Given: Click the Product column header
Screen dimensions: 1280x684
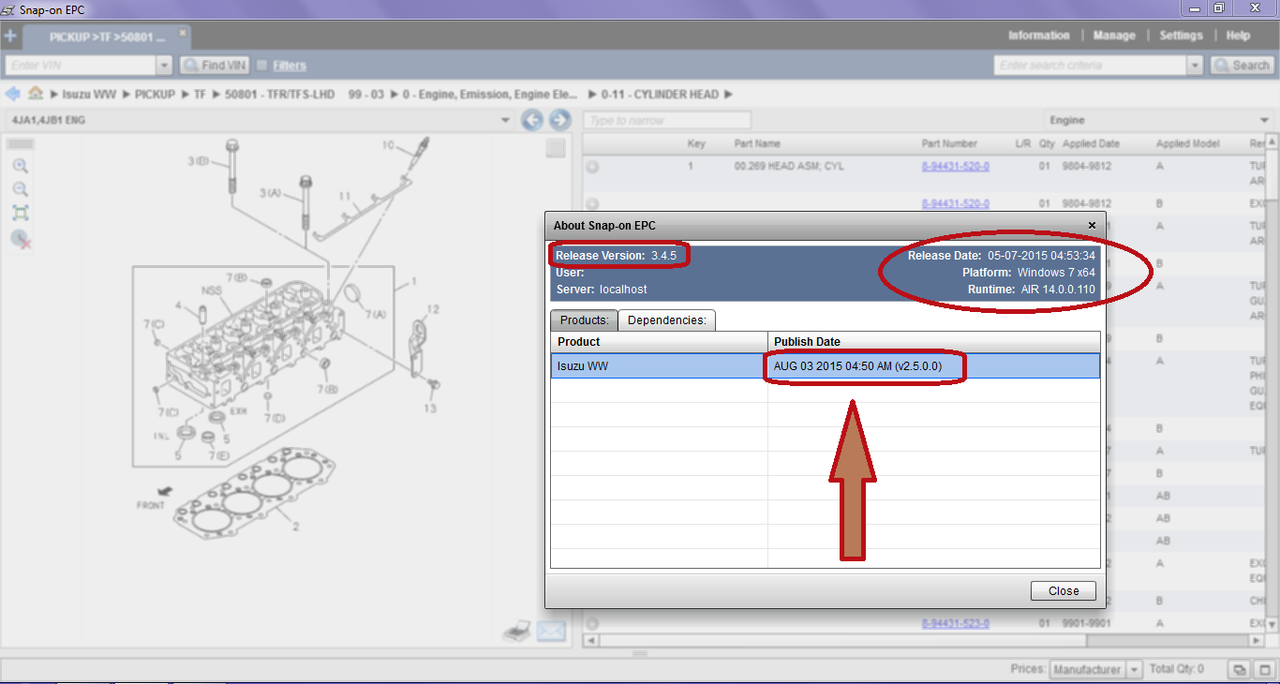Looking at the screenshot, I should pyautogui.click(x=659, y=342).
